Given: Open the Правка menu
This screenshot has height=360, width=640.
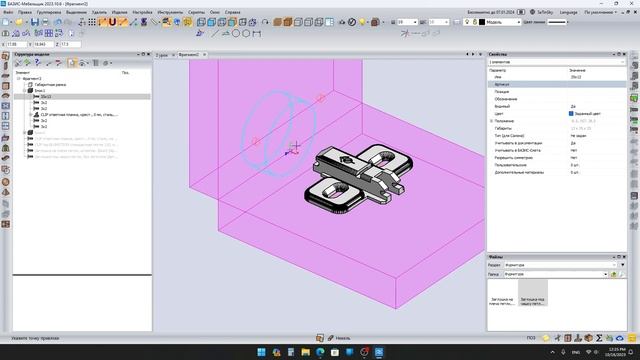Looking at the screenshot, I should click(25, 12).
